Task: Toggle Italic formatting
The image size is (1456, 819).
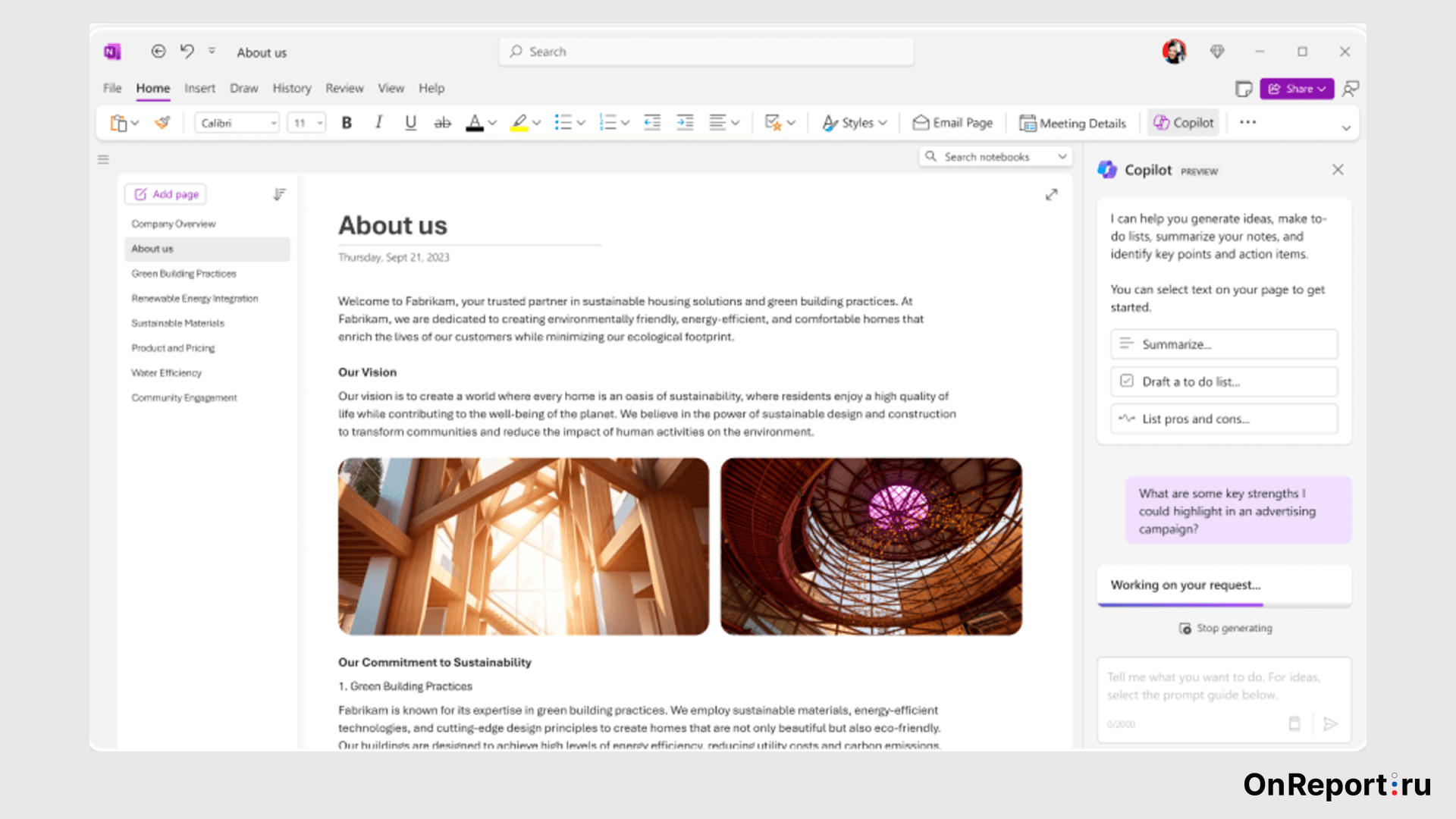Action: click(378, 123)
